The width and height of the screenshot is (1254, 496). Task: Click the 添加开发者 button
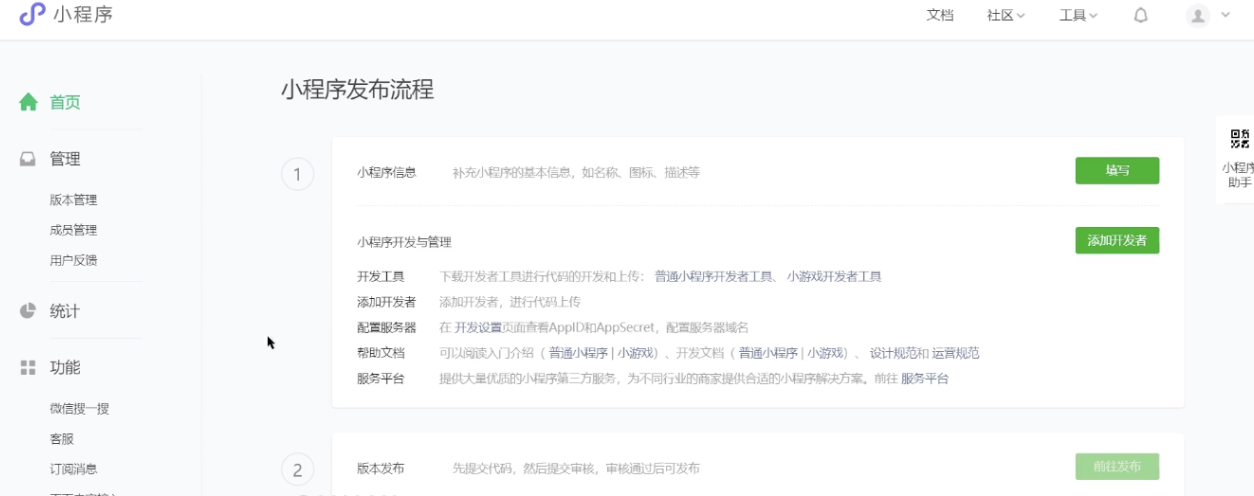point(1117,240)
